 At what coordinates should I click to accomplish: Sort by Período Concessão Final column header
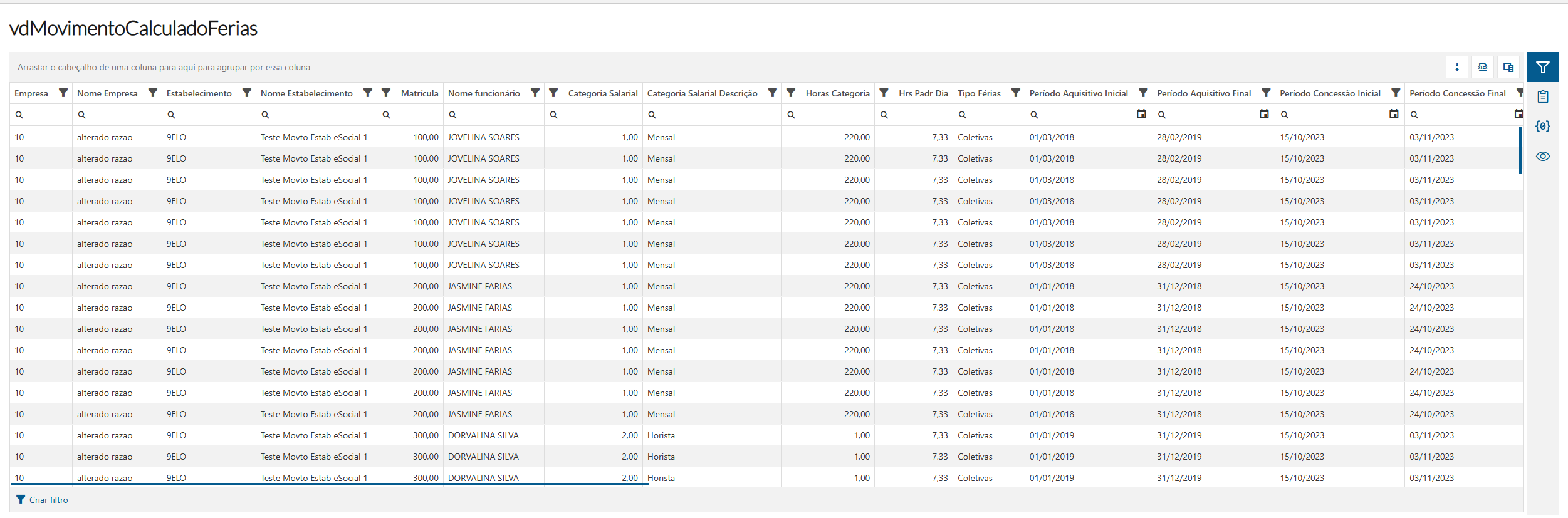1458,93
